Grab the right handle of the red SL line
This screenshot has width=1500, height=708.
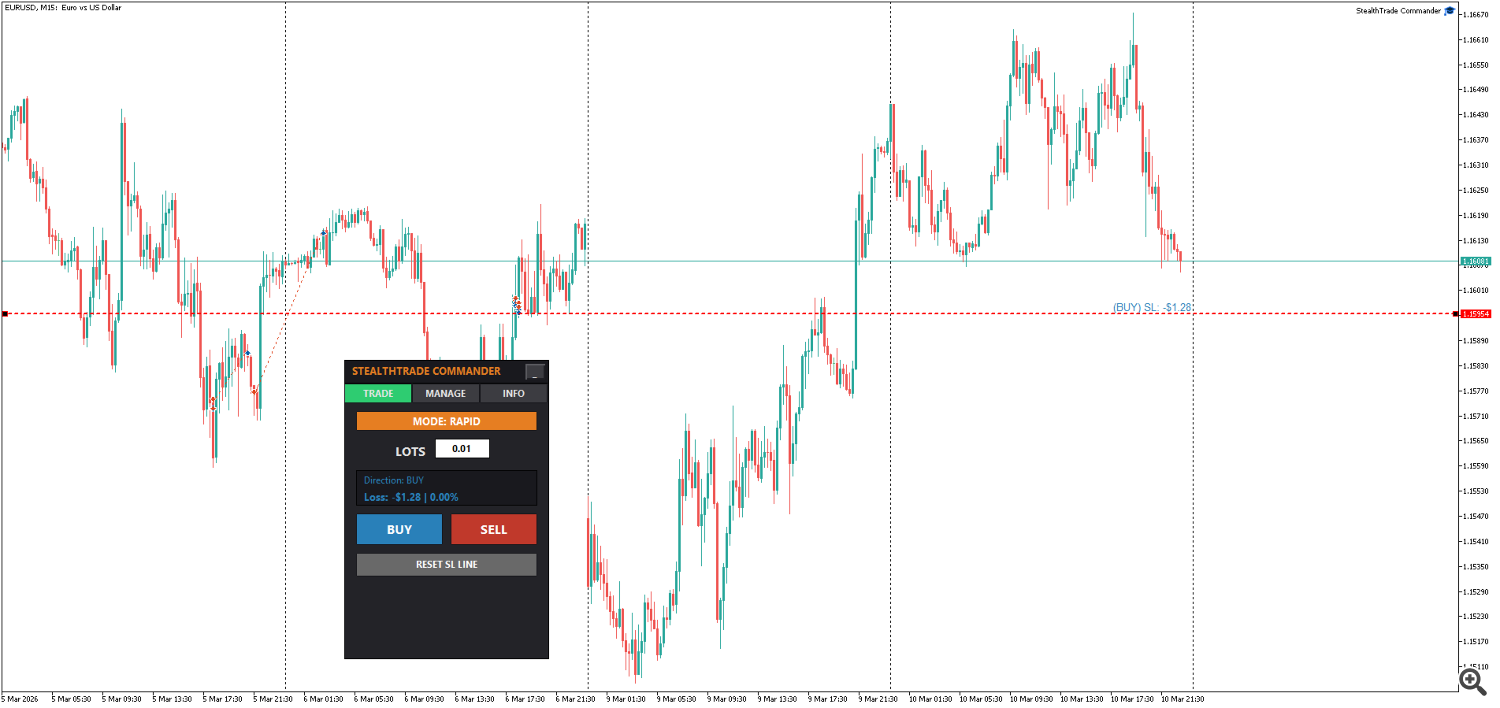coord(1455,314)
